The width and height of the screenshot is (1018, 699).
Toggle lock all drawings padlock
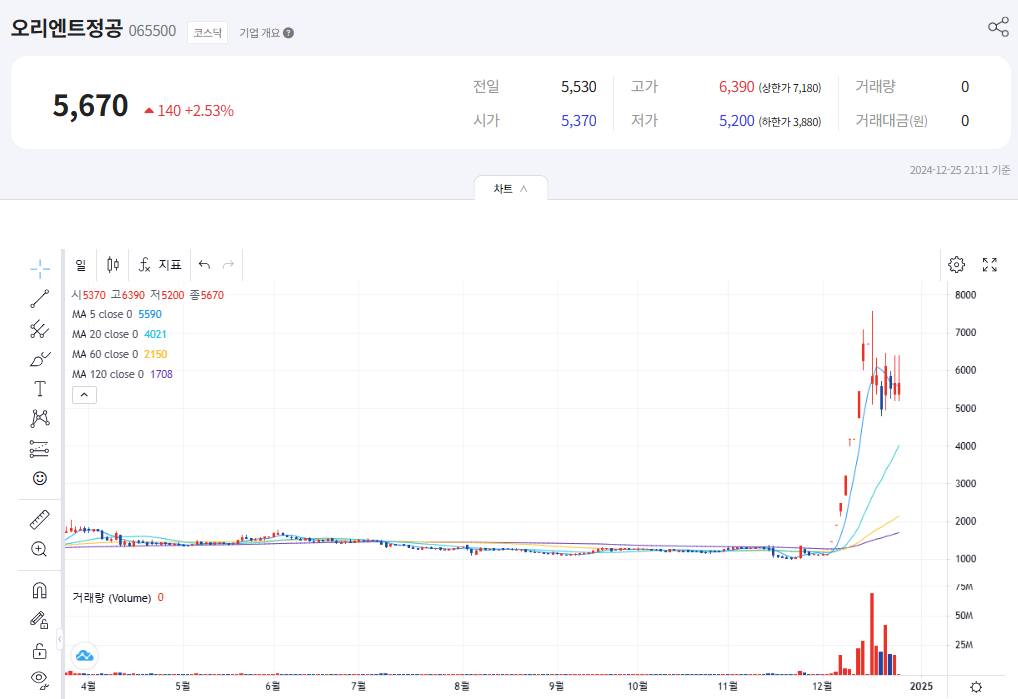(40, 650)
